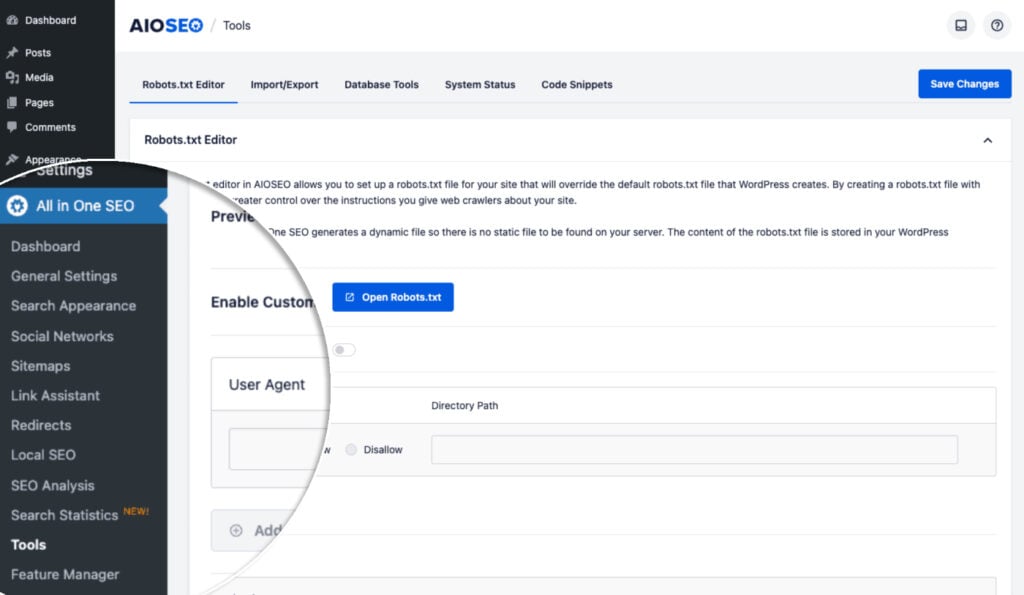Image resolution: width=1024 pixels, height=595 pixels.
Task: Open Search Appearance menu item
Action: pos(73,306)
